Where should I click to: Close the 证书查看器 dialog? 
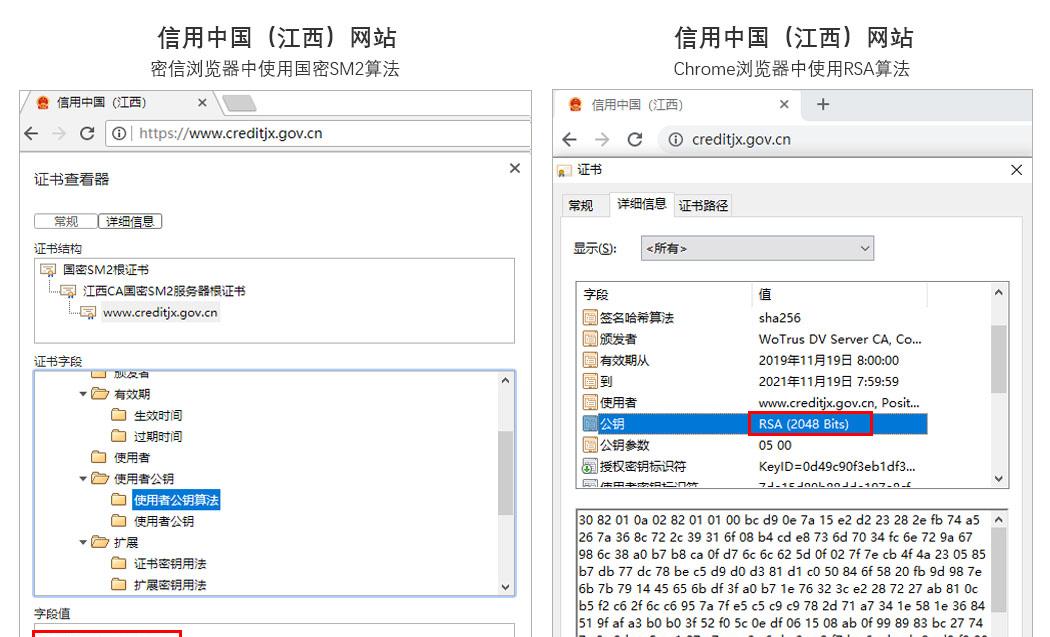coord(514,168)
